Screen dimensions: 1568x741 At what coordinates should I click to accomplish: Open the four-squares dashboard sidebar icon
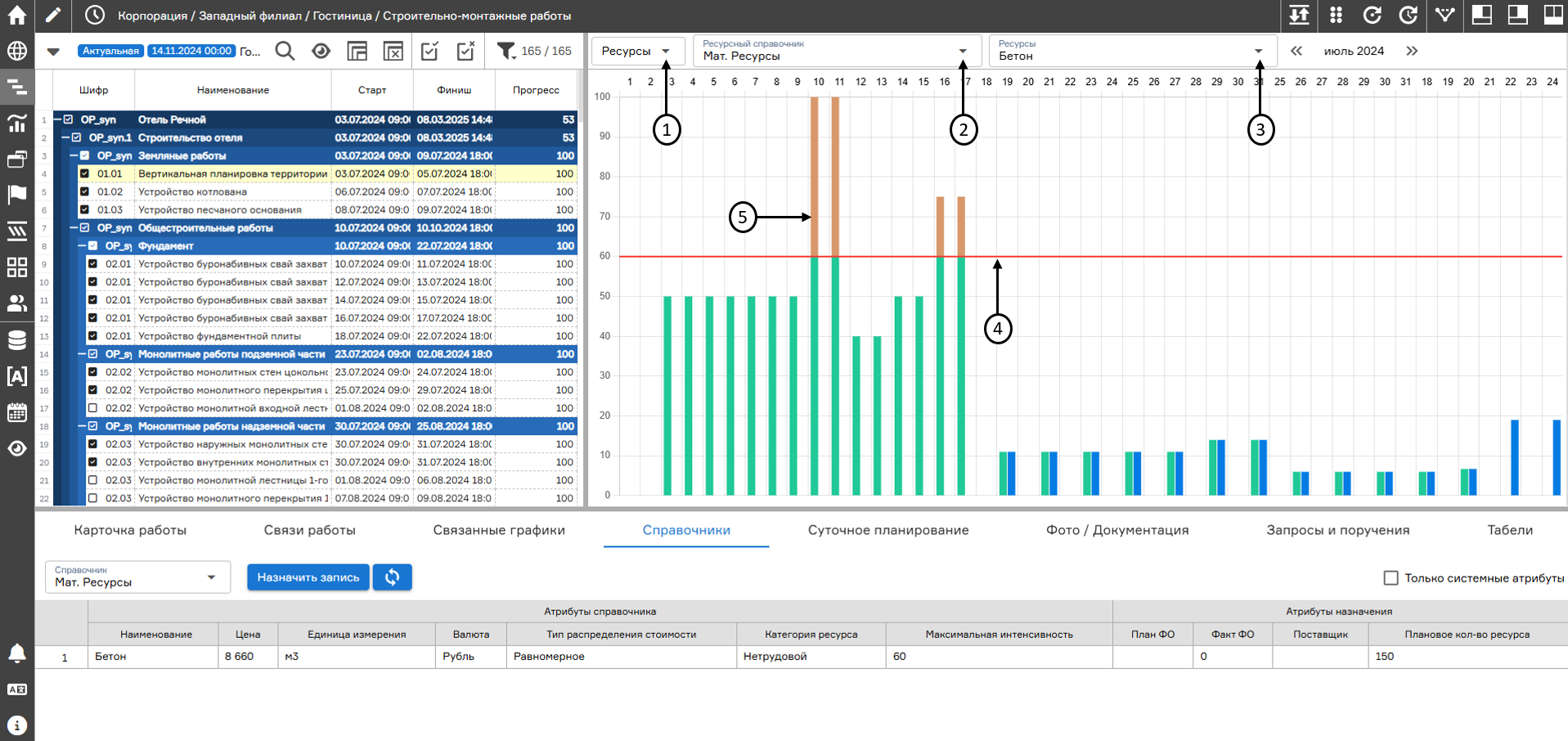16,267
